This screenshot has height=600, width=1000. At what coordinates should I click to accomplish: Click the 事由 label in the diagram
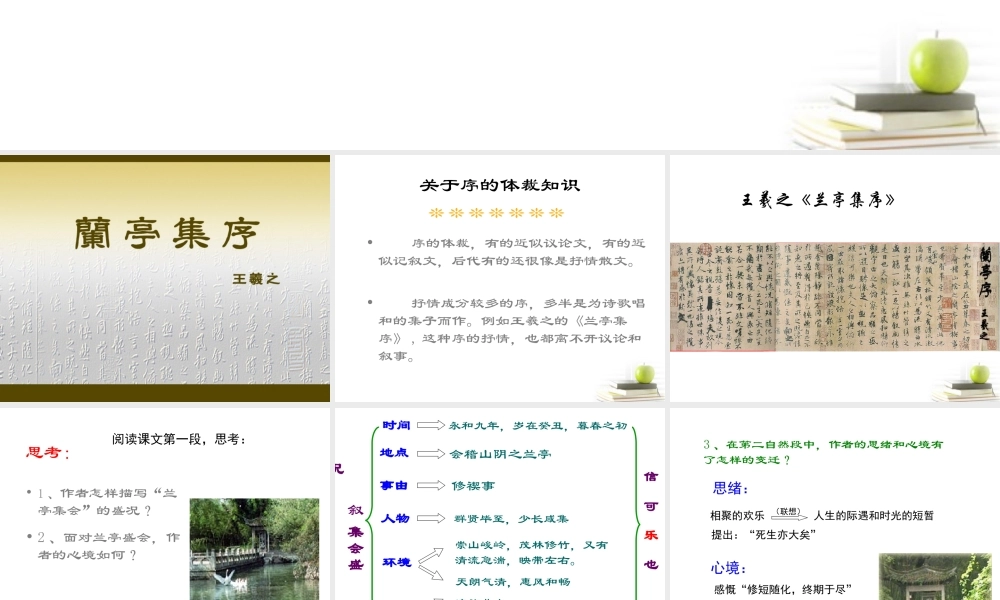coord(394,486)
